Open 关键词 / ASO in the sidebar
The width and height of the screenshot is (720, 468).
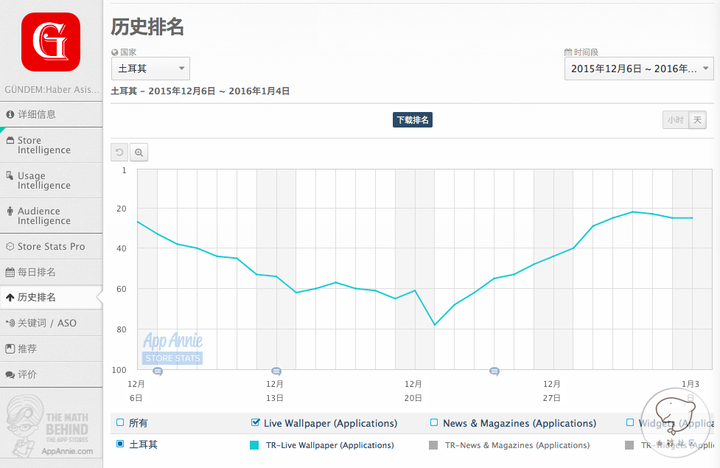(50, 323)
